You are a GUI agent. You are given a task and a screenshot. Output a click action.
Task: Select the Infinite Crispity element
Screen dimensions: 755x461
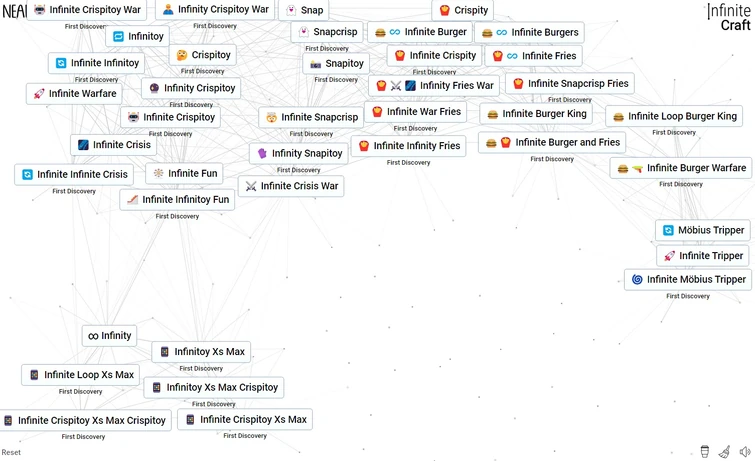coord(434,55)
